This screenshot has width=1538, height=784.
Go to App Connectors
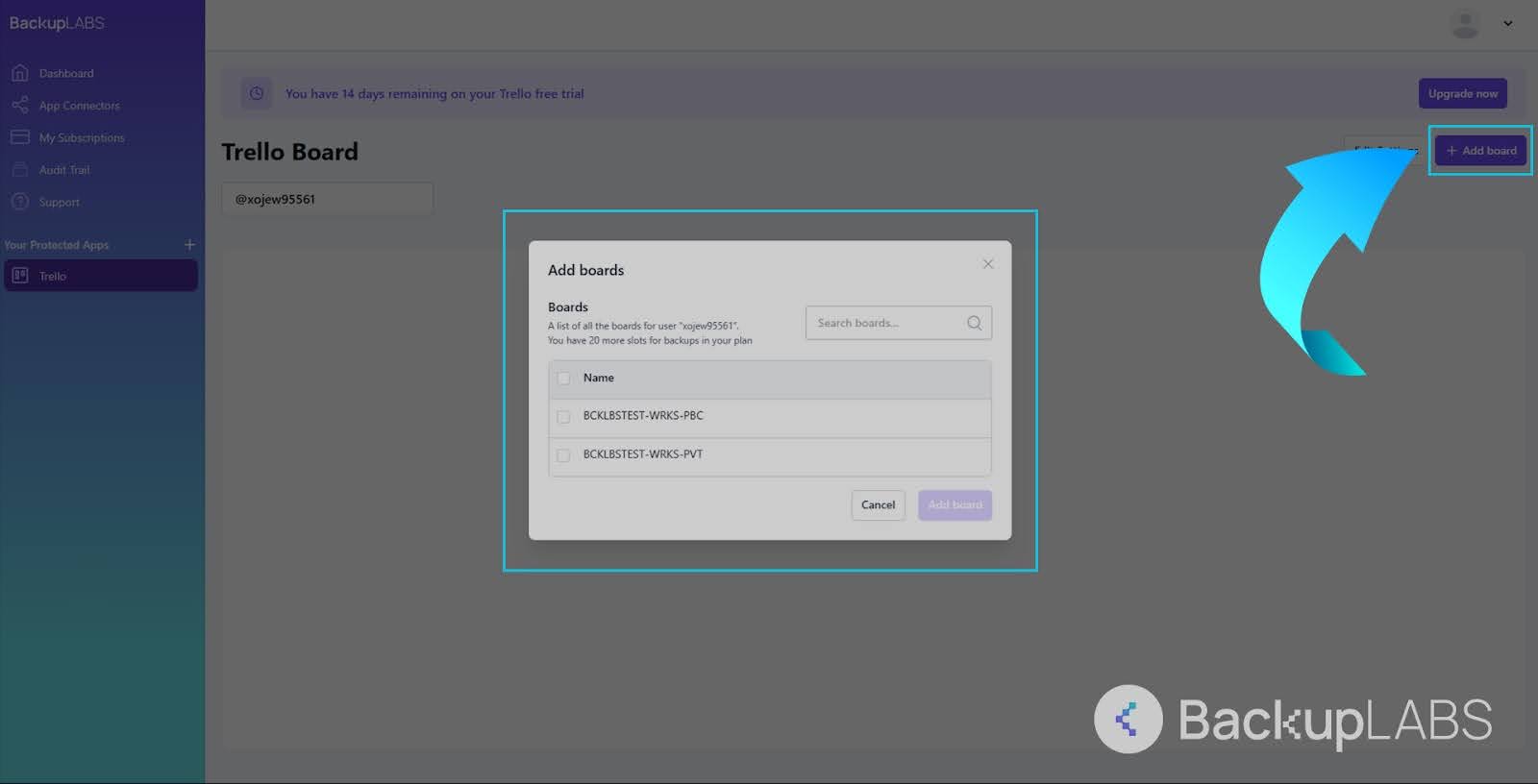80,106
